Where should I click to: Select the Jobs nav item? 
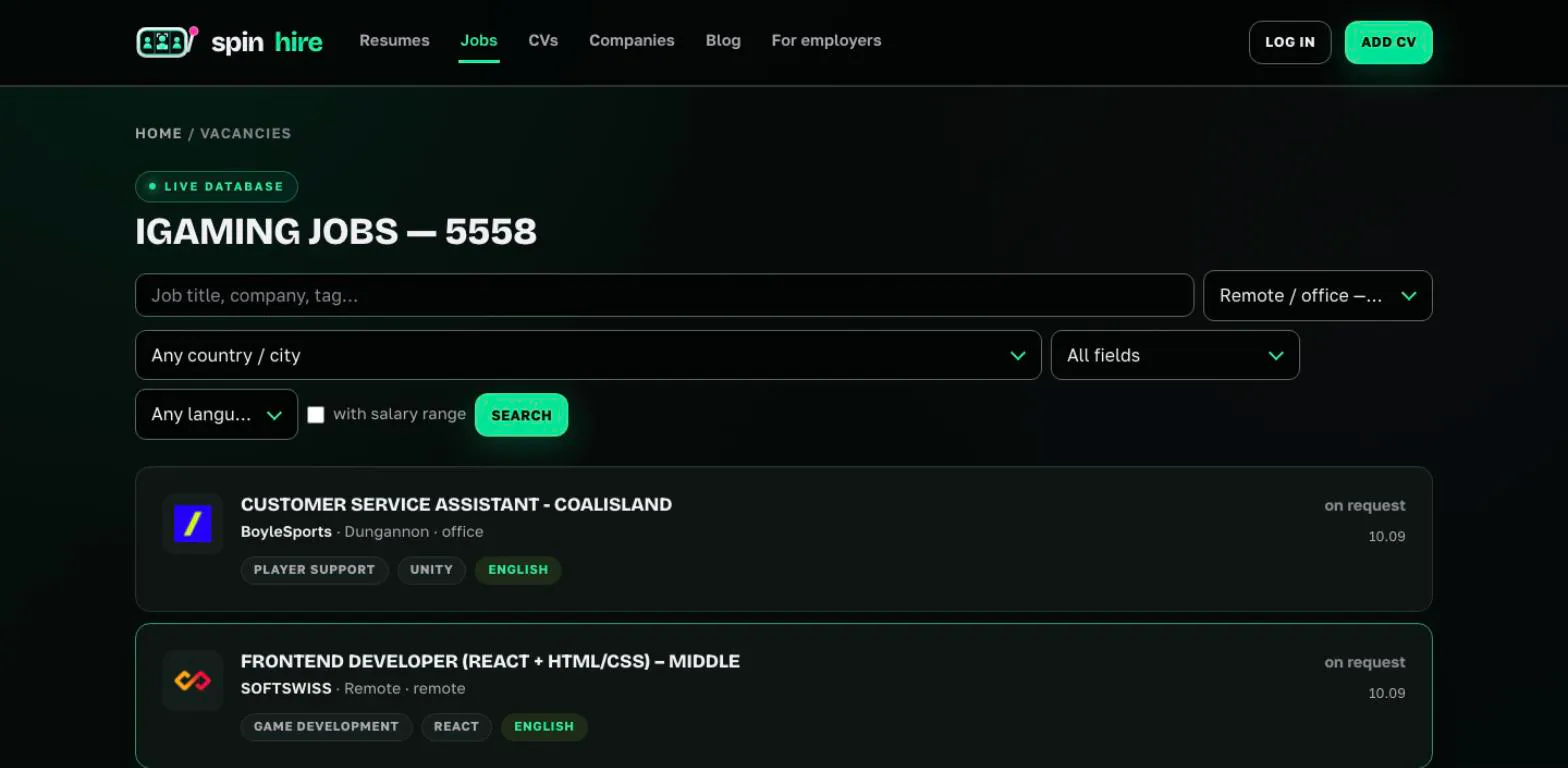479,41
